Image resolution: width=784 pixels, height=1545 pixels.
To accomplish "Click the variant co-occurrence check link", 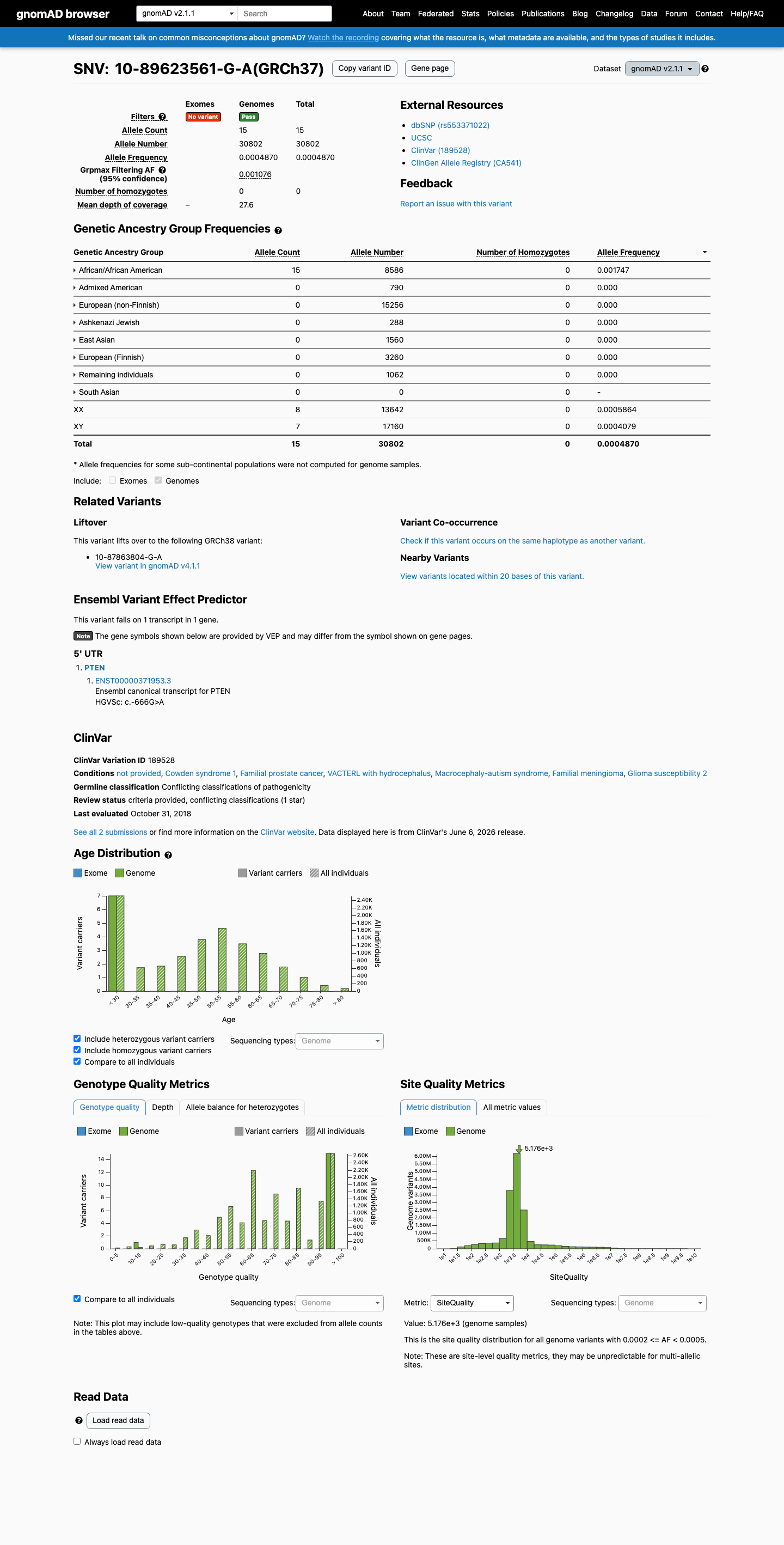I will pyautogui.click(x=523, y=541).
